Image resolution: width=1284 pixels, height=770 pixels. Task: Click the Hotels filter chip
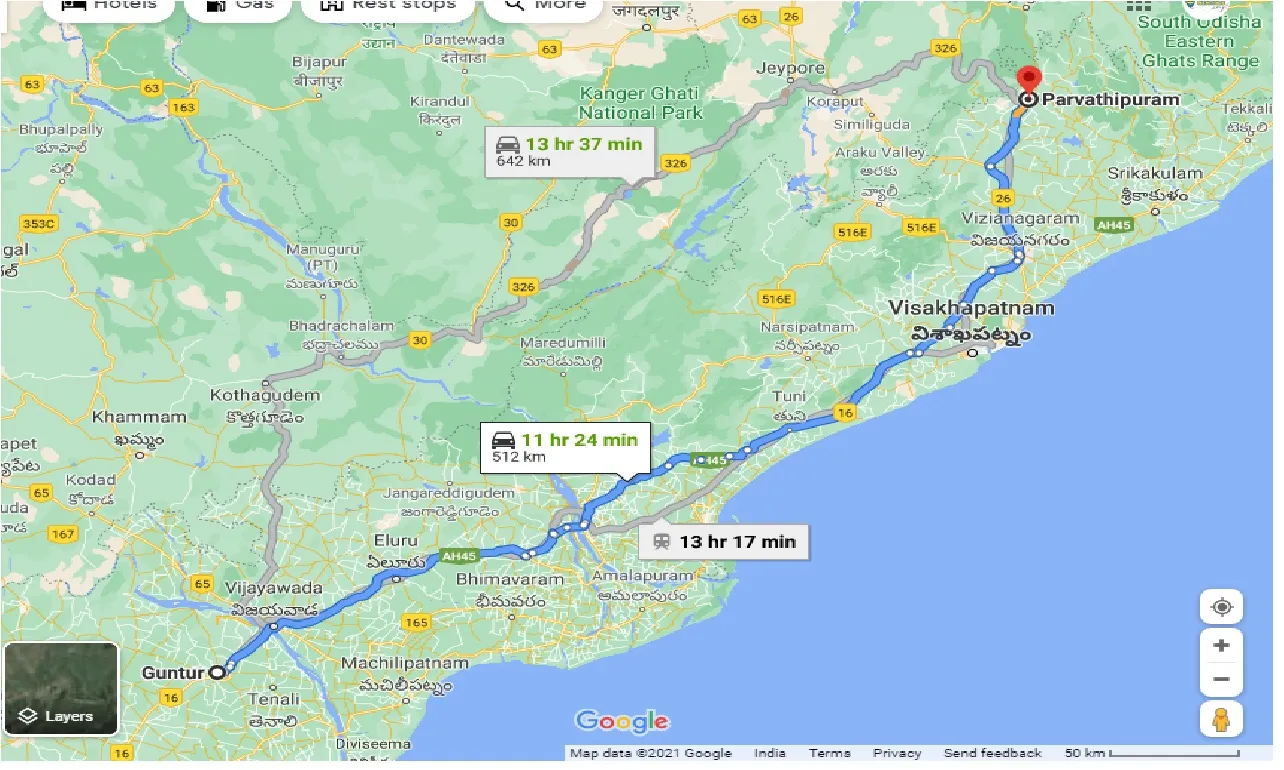109,6
